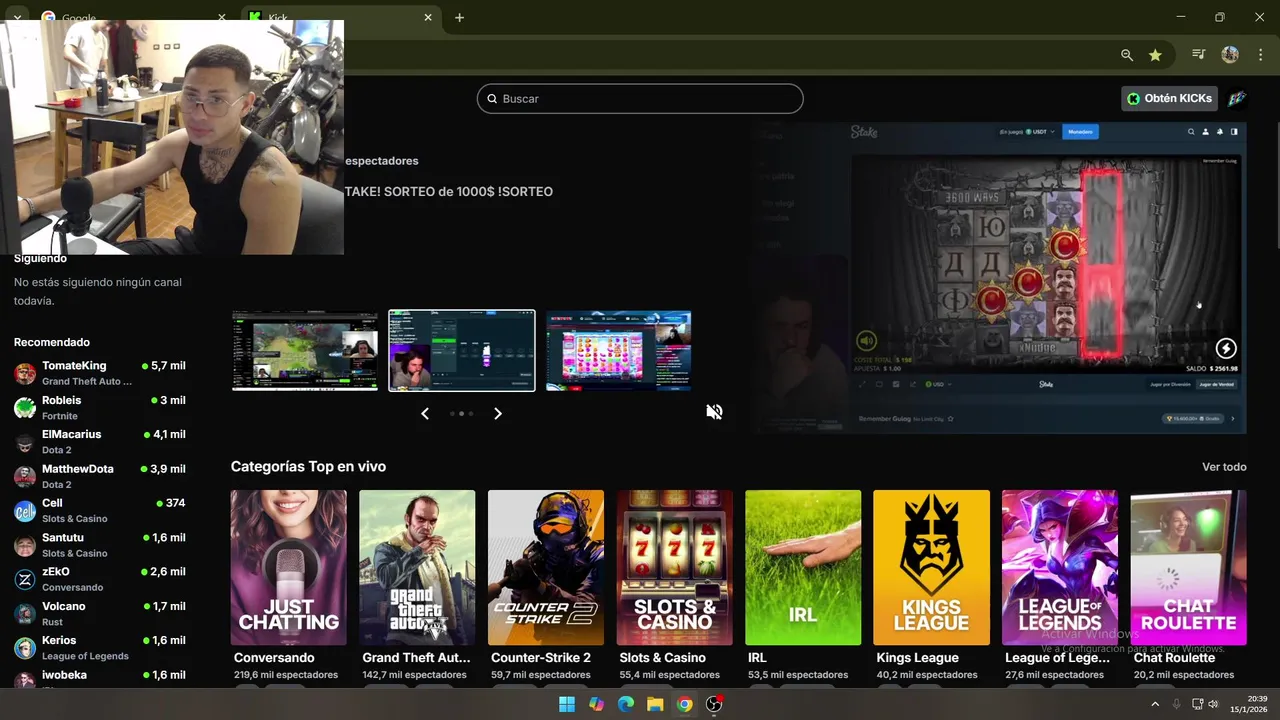This screenshot has height=720, width=1280.
Task: Unmute the featured stream preview
Action: [714, 412]
